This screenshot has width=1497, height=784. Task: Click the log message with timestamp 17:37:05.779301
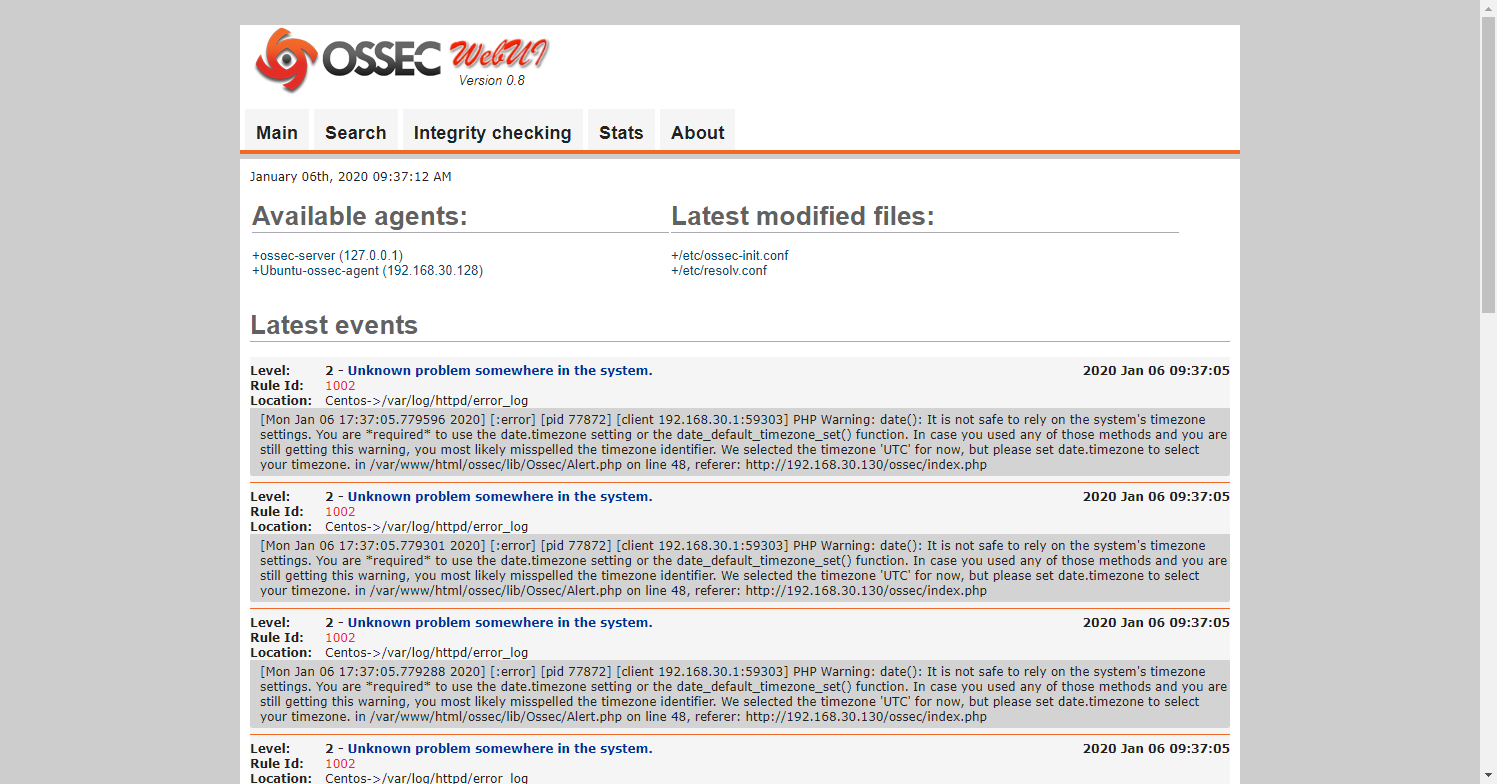coord(740,568)
